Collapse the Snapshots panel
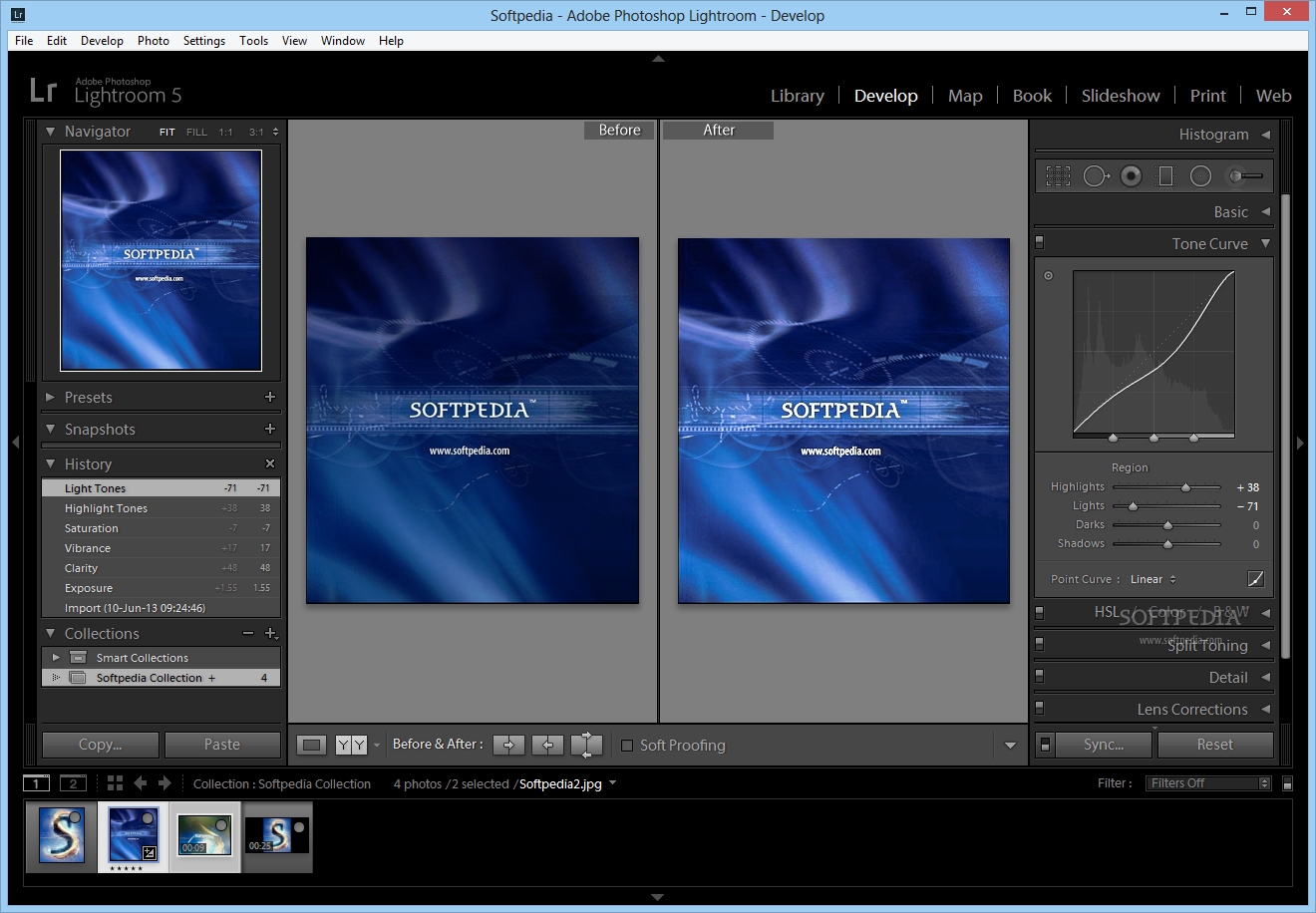The width and height of the screenshot is (1316, 913). tap(50, 429)
